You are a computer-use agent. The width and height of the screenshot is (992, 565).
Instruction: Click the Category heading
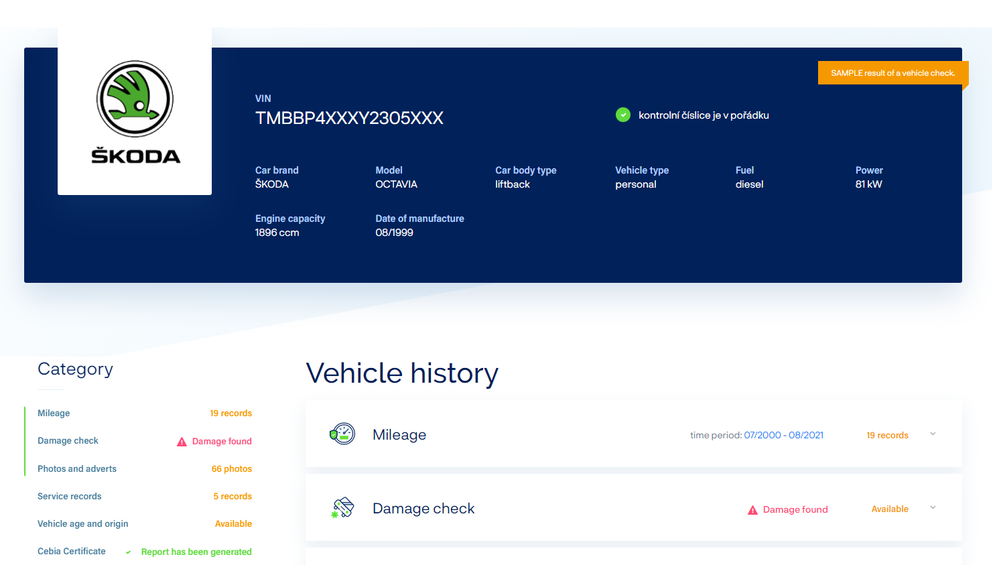tap(75, 369)
